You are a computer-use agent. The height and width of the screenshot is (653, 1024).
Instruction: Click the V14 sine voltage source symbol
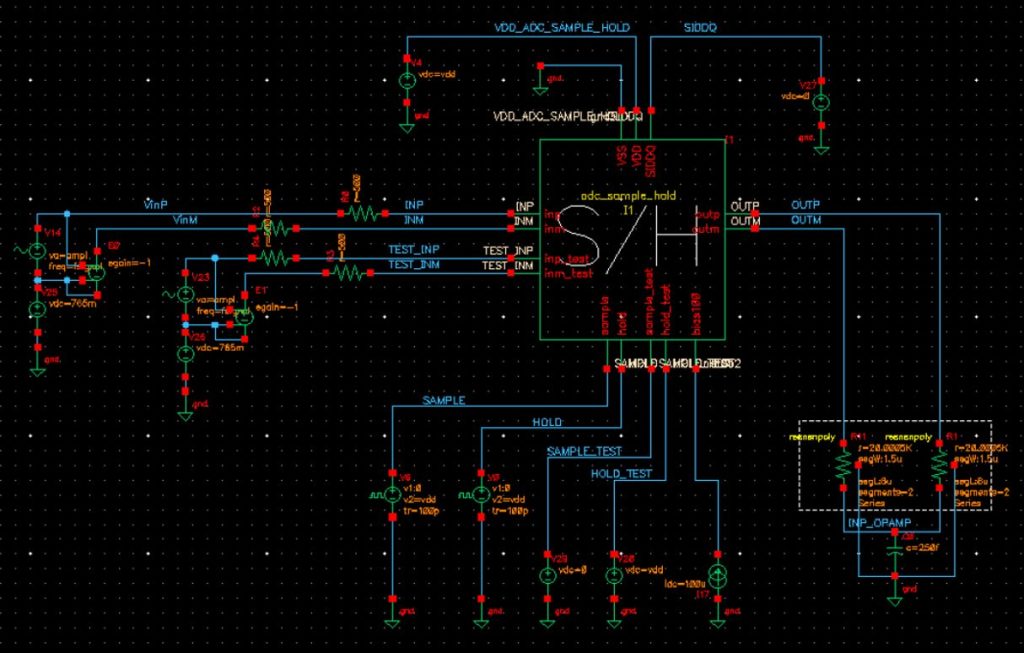pos(37,250)
